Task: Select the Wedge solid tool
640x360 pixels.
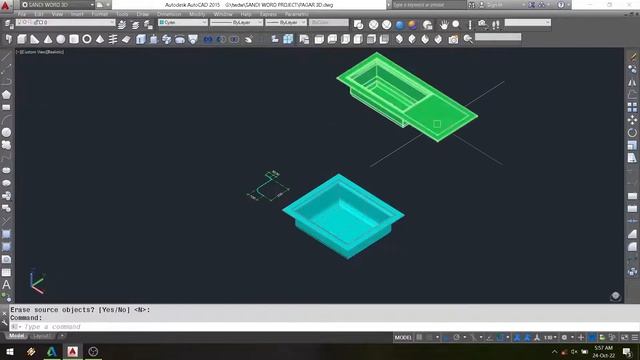Action: point(35,39)
